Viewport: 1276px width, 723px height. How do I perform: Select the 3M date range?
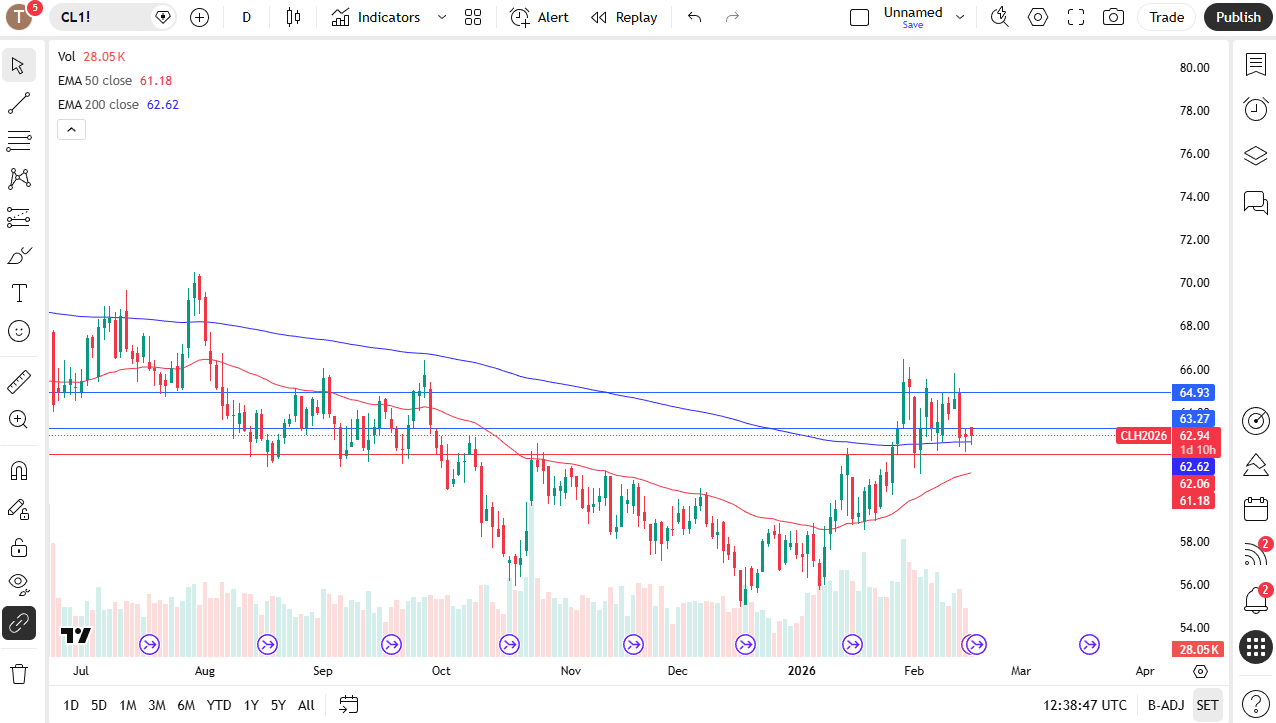click(157, 705)
